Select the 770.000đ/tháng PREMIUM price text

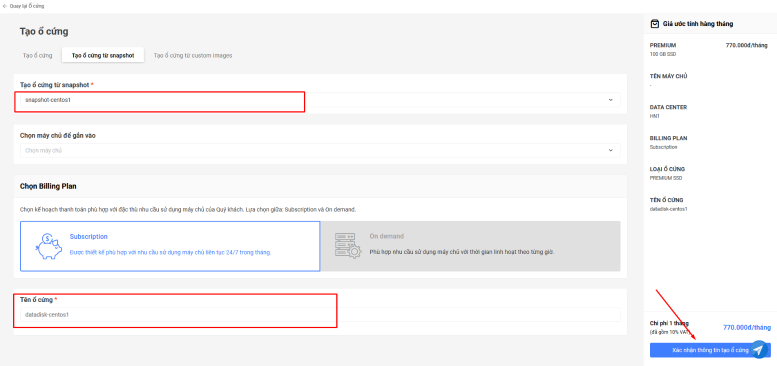(746, 45)
